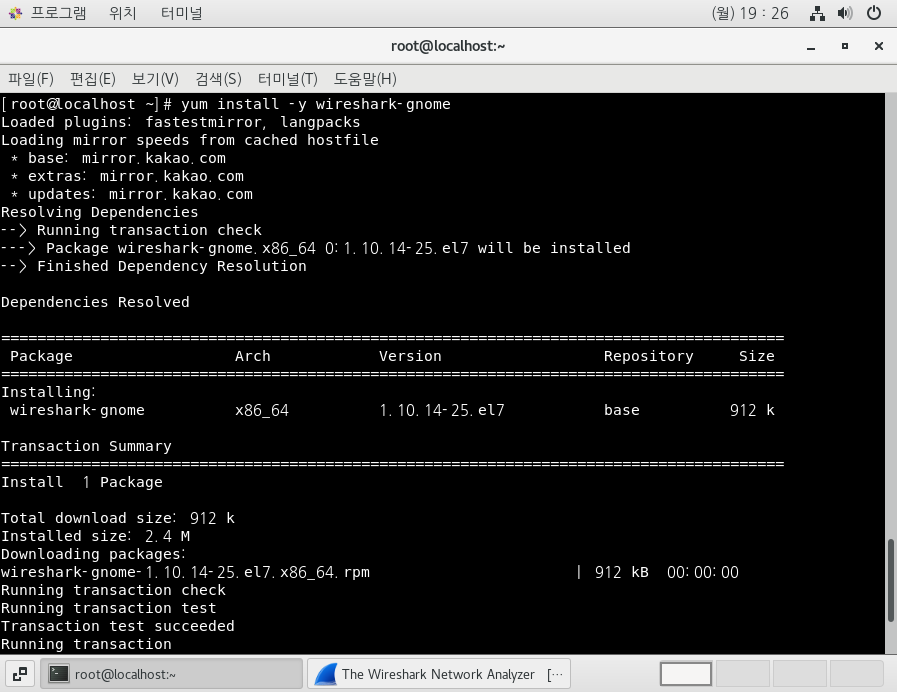Click the root@localhost:~ window title

click(448, 46)
